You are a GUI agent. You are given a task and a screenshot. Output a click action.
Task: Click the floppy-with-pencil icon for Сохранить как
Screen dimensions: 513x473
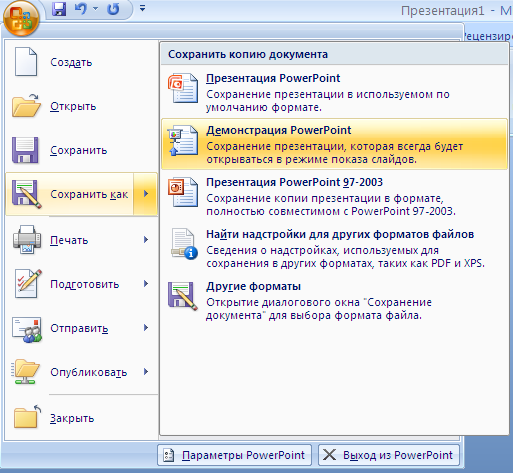click(27, 194)
